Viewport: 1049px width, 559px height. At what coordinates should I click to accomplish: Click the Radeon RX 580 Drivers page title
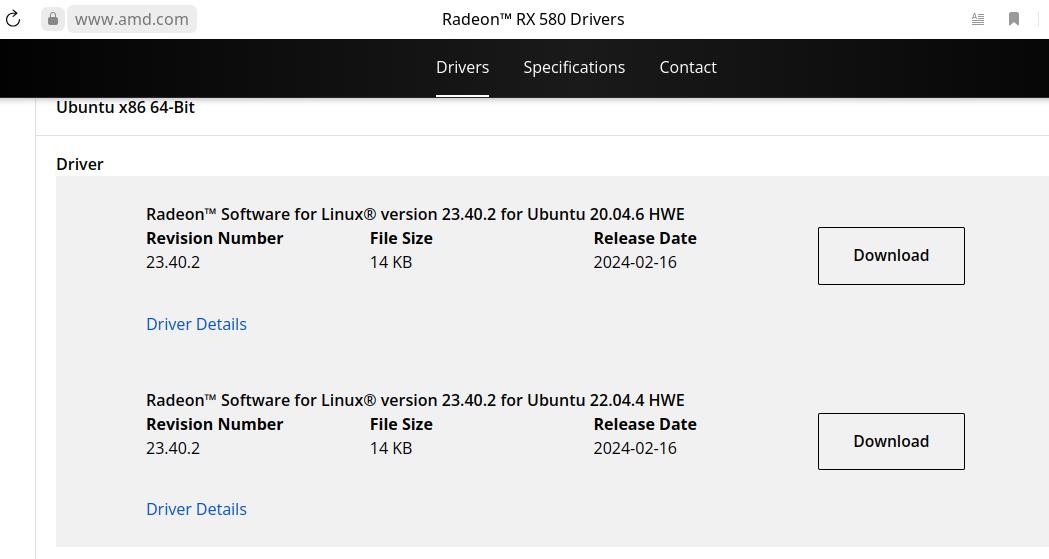coord(533,19)
